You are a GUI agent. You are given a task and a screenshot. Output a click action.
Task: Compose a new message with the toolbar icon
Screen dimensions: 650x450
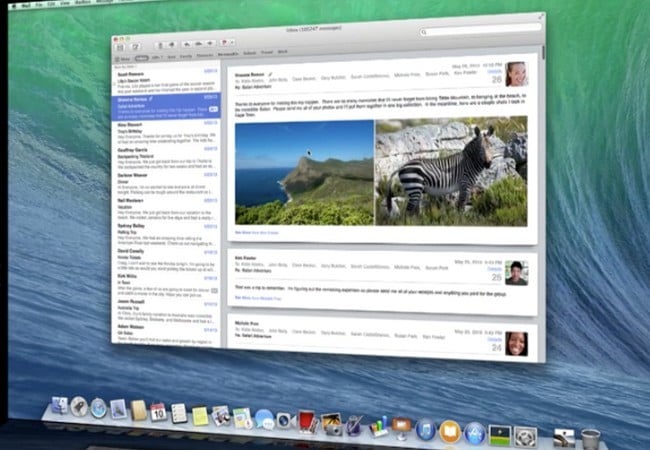point(135,47)
